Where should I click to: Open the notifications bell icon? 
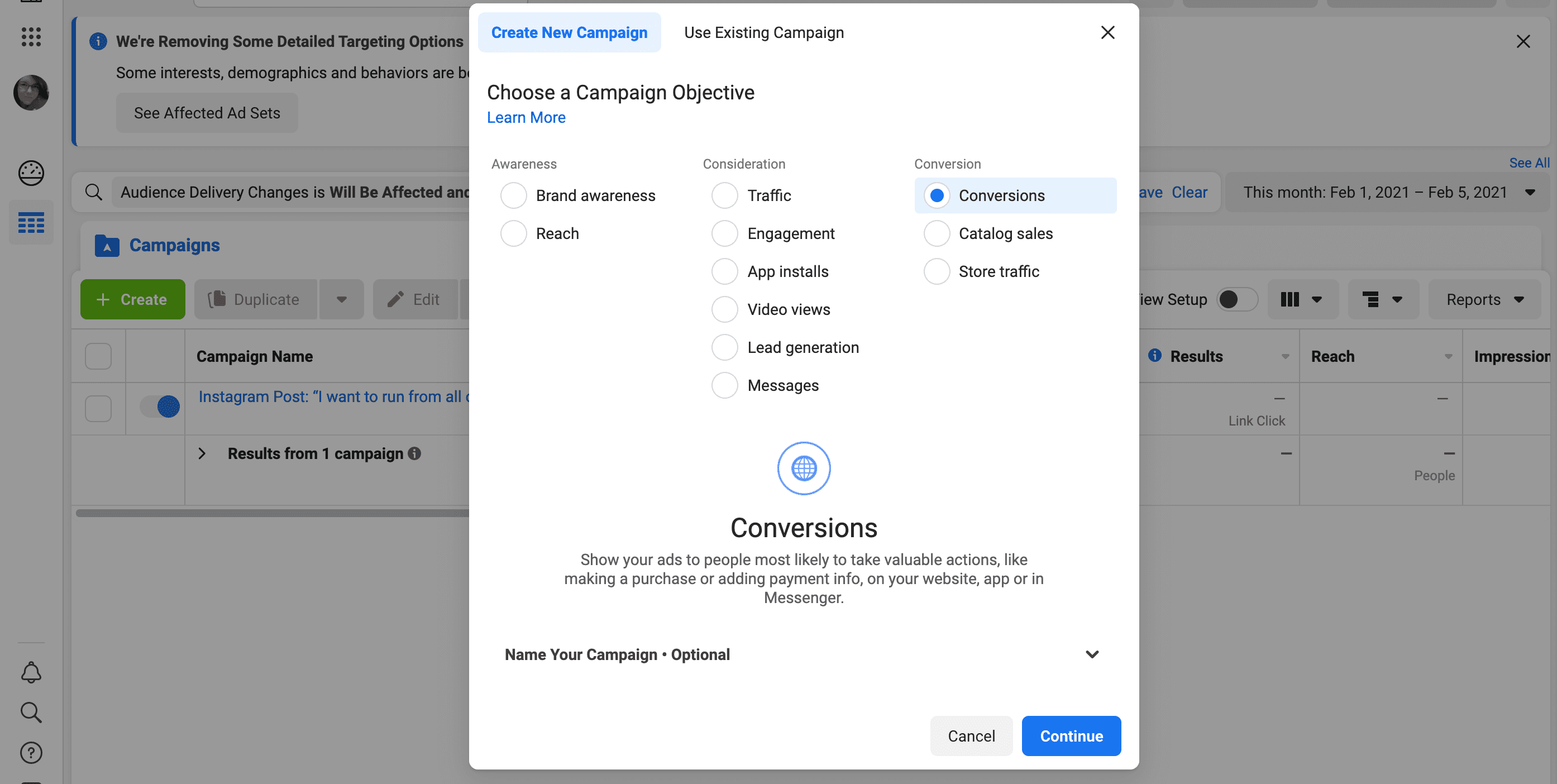point(31,672)
